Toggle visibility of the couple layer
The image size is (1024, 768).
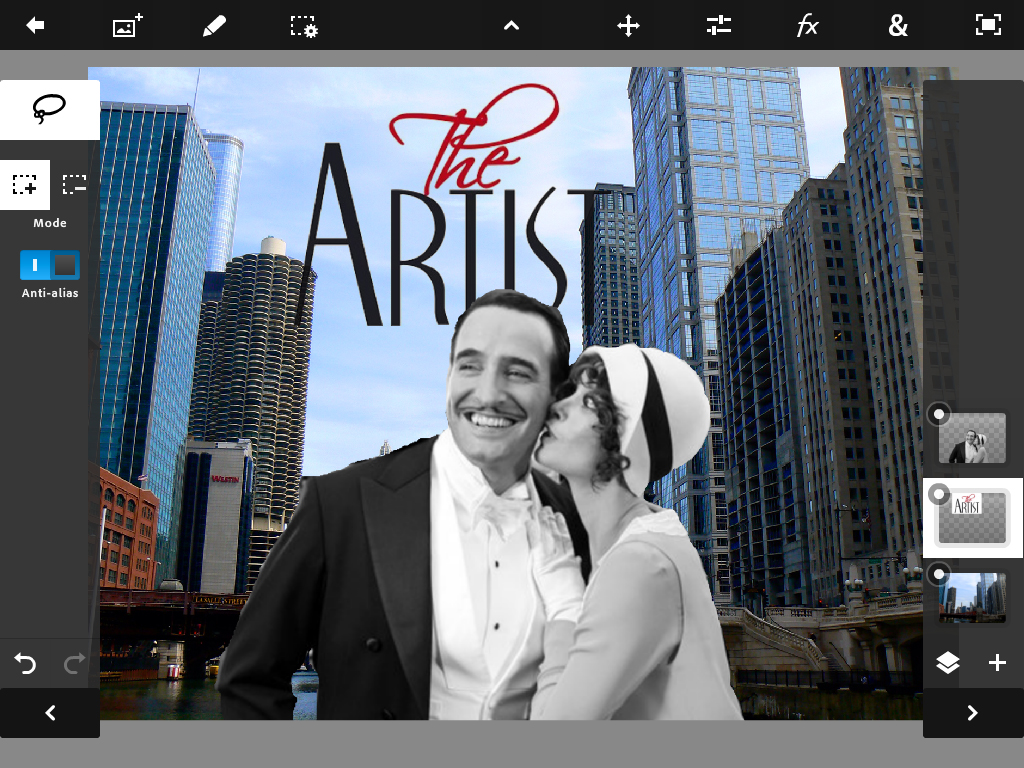tap(938, 414)
